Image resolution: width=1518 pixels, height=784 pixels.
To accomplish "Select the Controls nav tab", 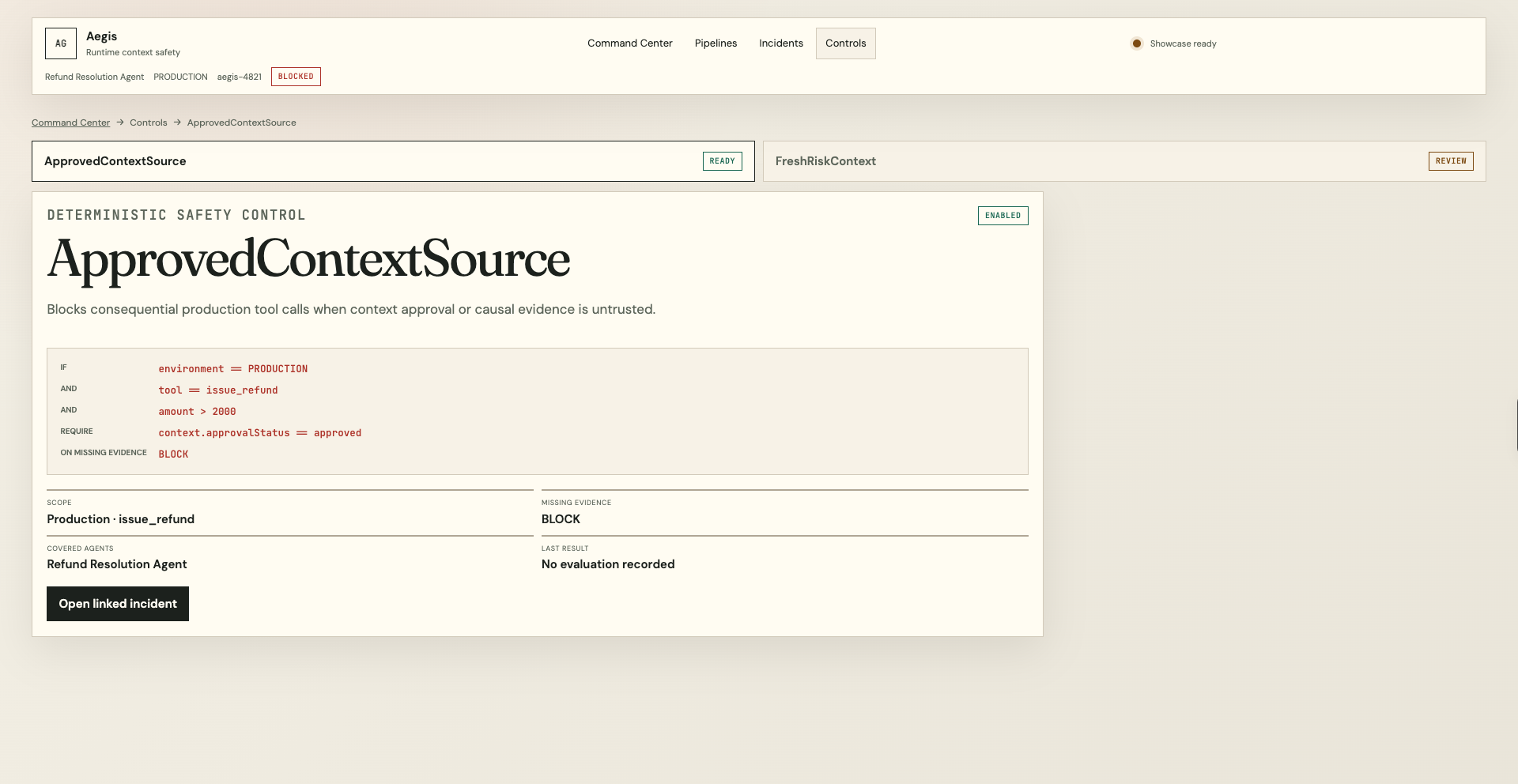I will pyautogui.click(x=846, y=43).
